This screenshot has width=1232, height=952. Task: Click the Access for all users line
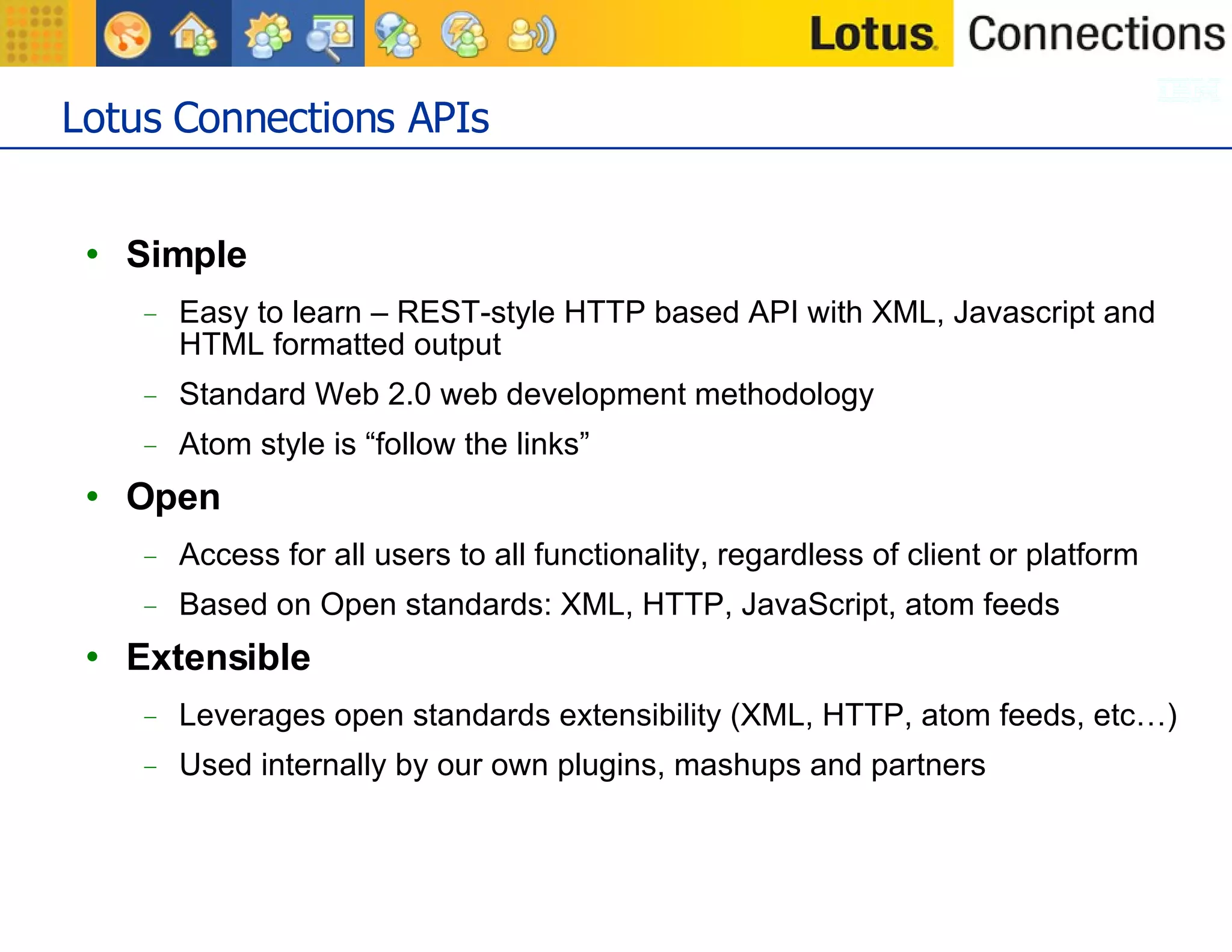(659, 555)
